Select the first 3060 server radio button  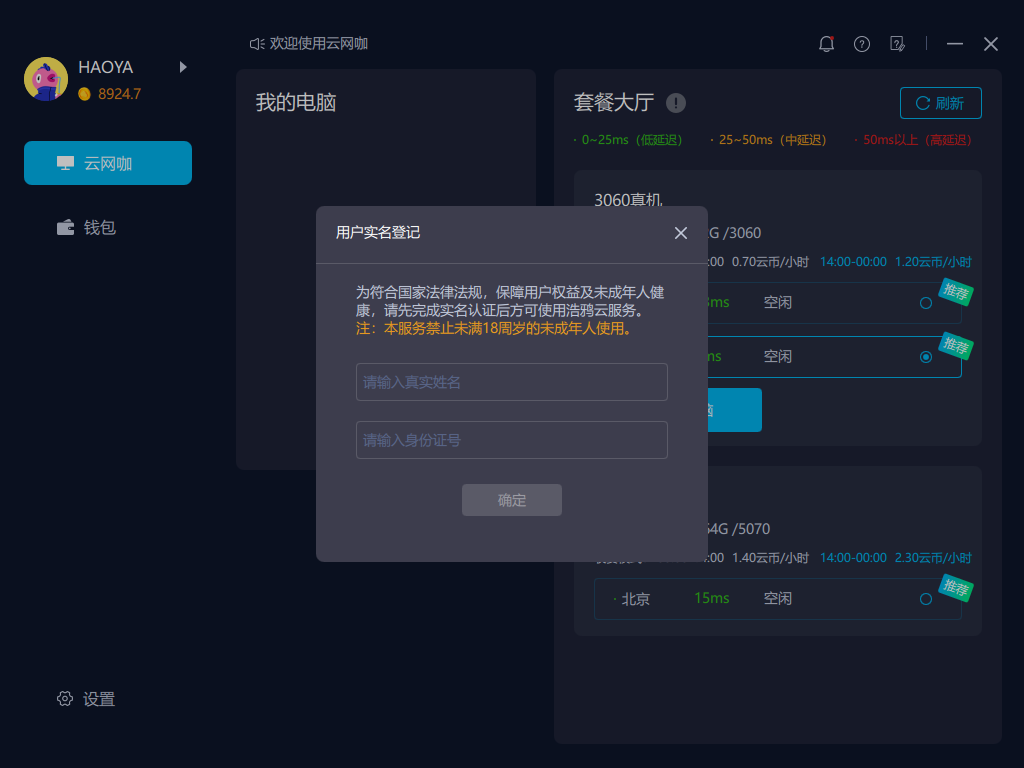click(x=926, y=302)
